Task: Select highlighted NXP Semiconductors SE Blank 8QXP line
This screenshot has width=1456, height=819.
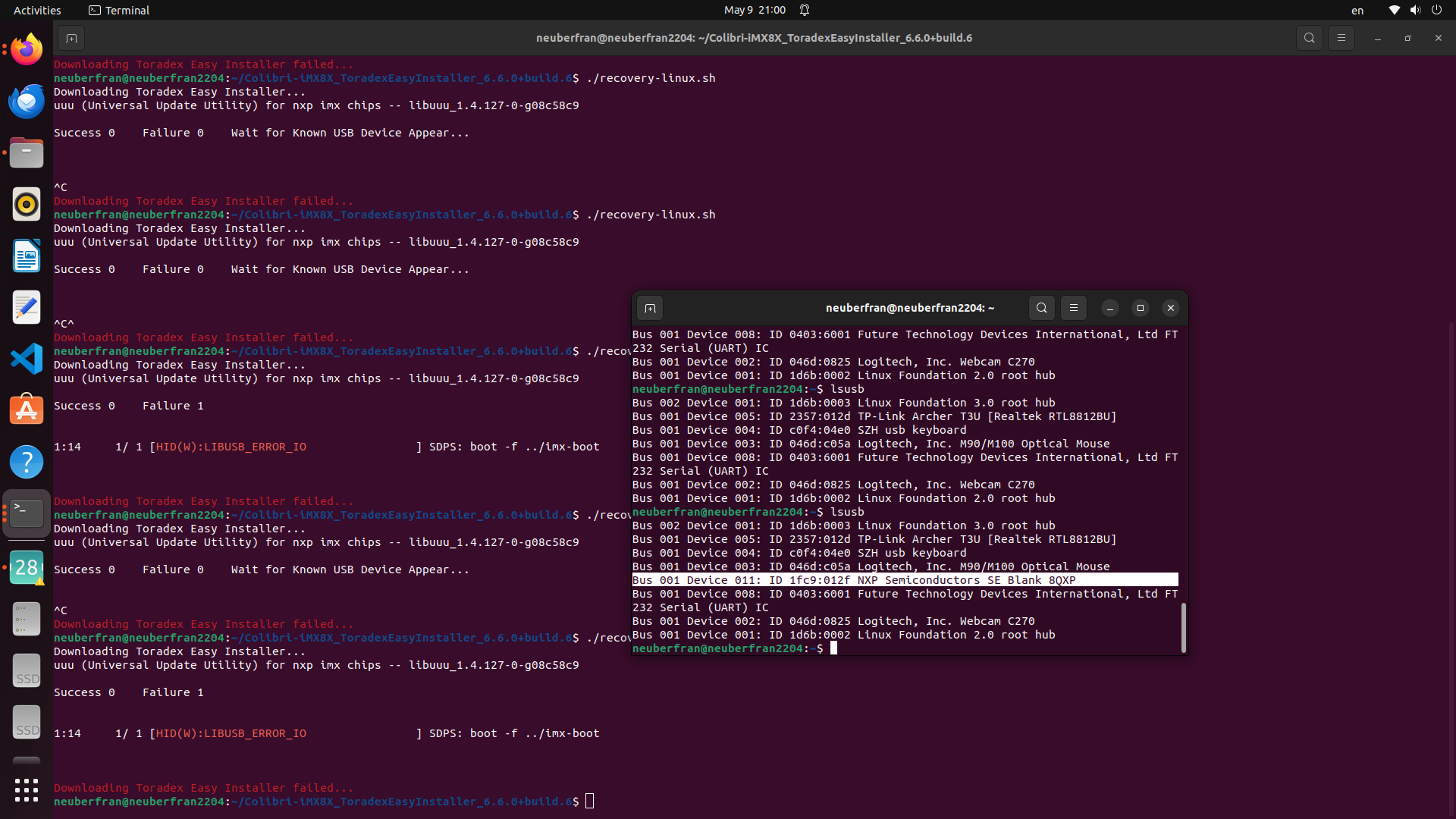Action: [x=905, y=580]
